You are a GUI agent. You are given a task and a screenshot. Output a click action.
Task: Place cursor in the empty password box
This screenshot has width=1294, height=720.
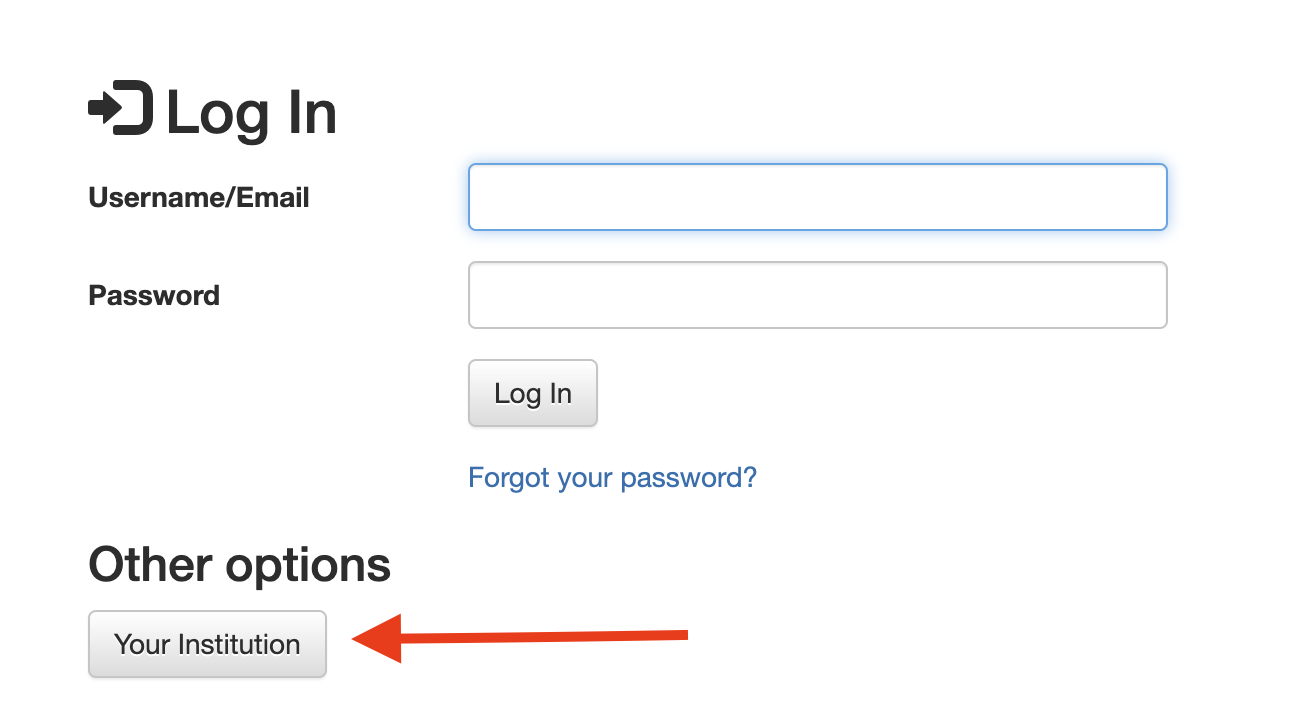818,295
